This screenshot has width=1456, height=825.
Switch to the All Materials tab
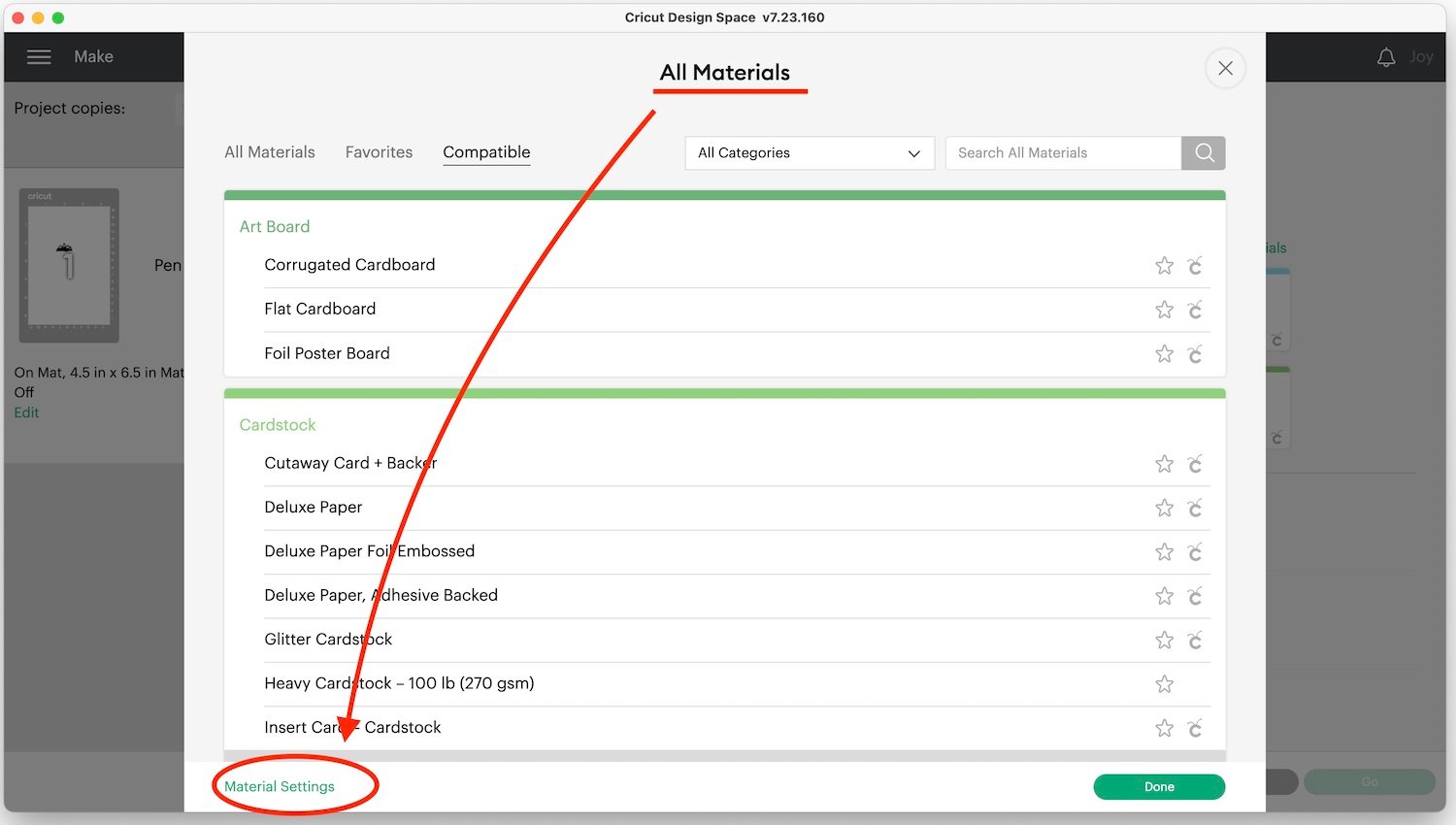pos(270,152)
